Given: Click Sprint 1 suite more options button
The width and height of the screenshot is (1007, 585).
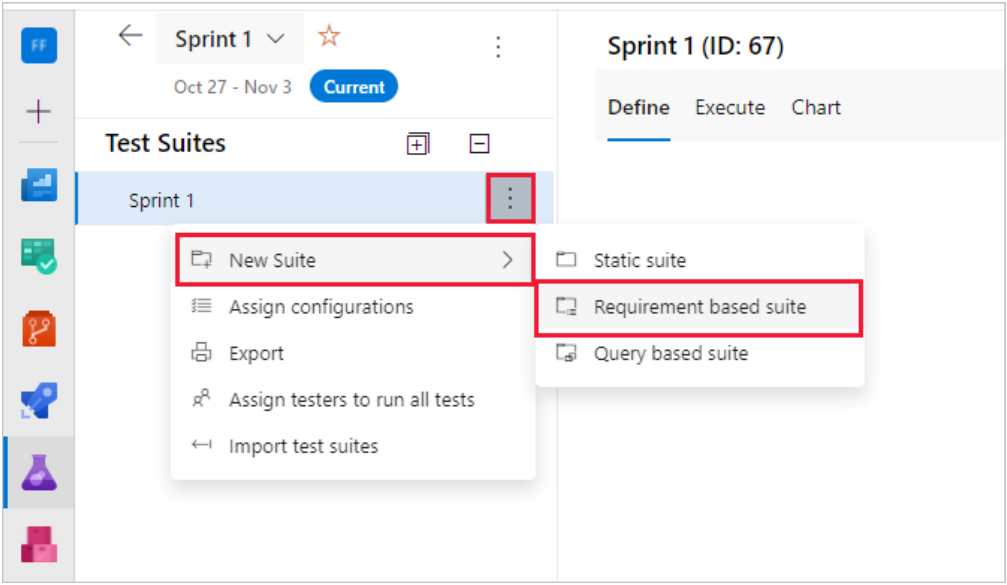Looking at the screenshot, I should (x=510, y=199).
